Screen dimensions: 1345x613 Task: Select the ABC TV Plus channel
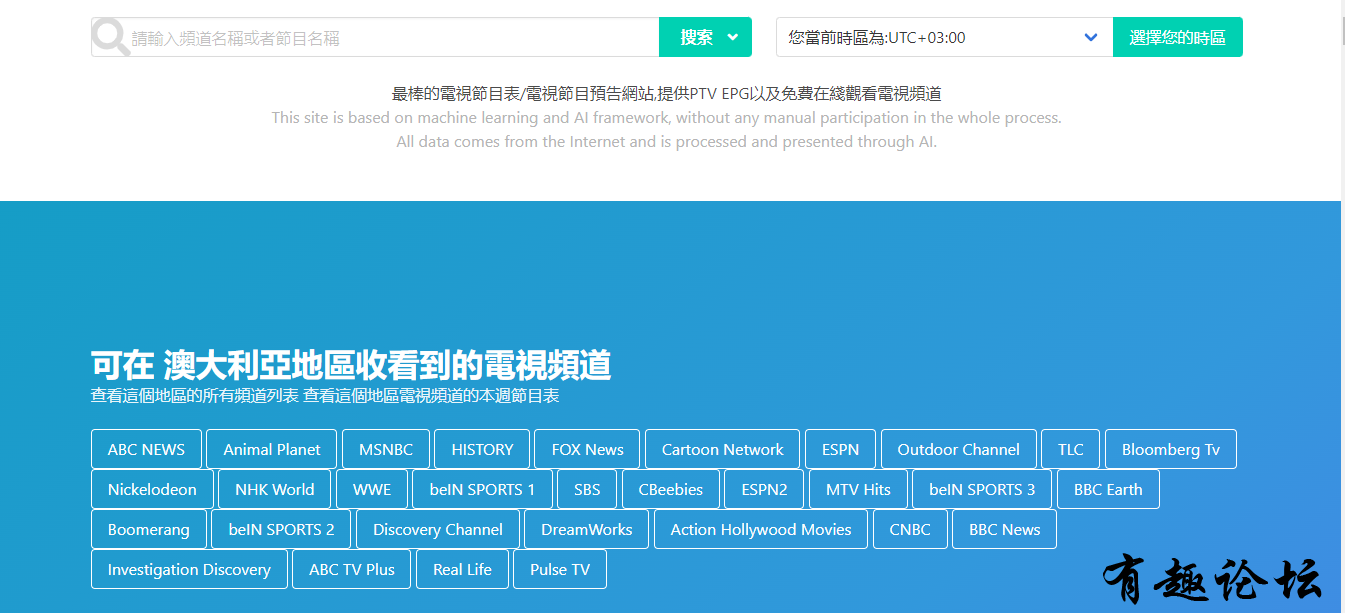[352, 569]
